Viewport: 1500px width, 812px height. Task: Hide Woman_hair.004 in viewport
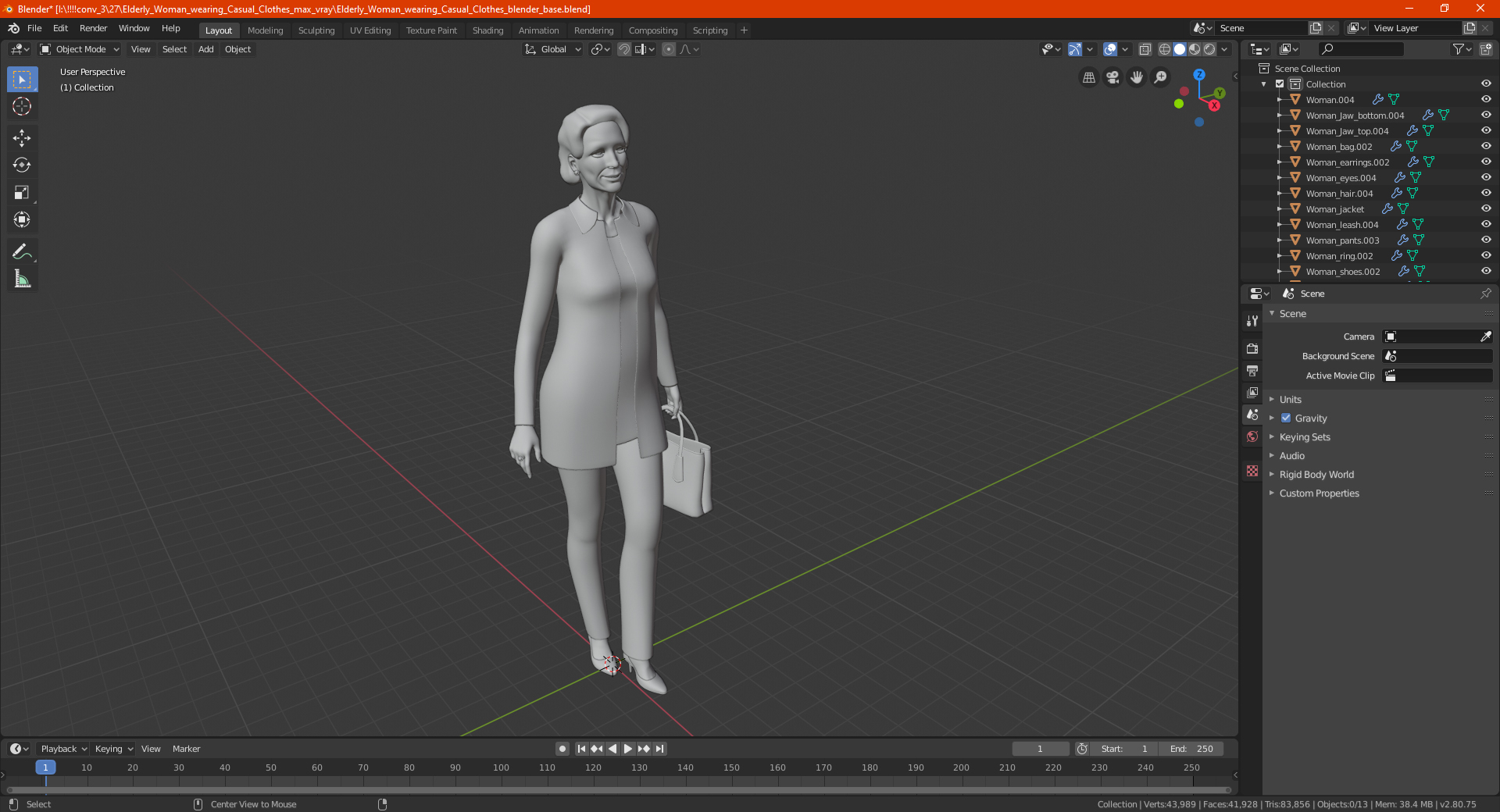point(1486,193)
